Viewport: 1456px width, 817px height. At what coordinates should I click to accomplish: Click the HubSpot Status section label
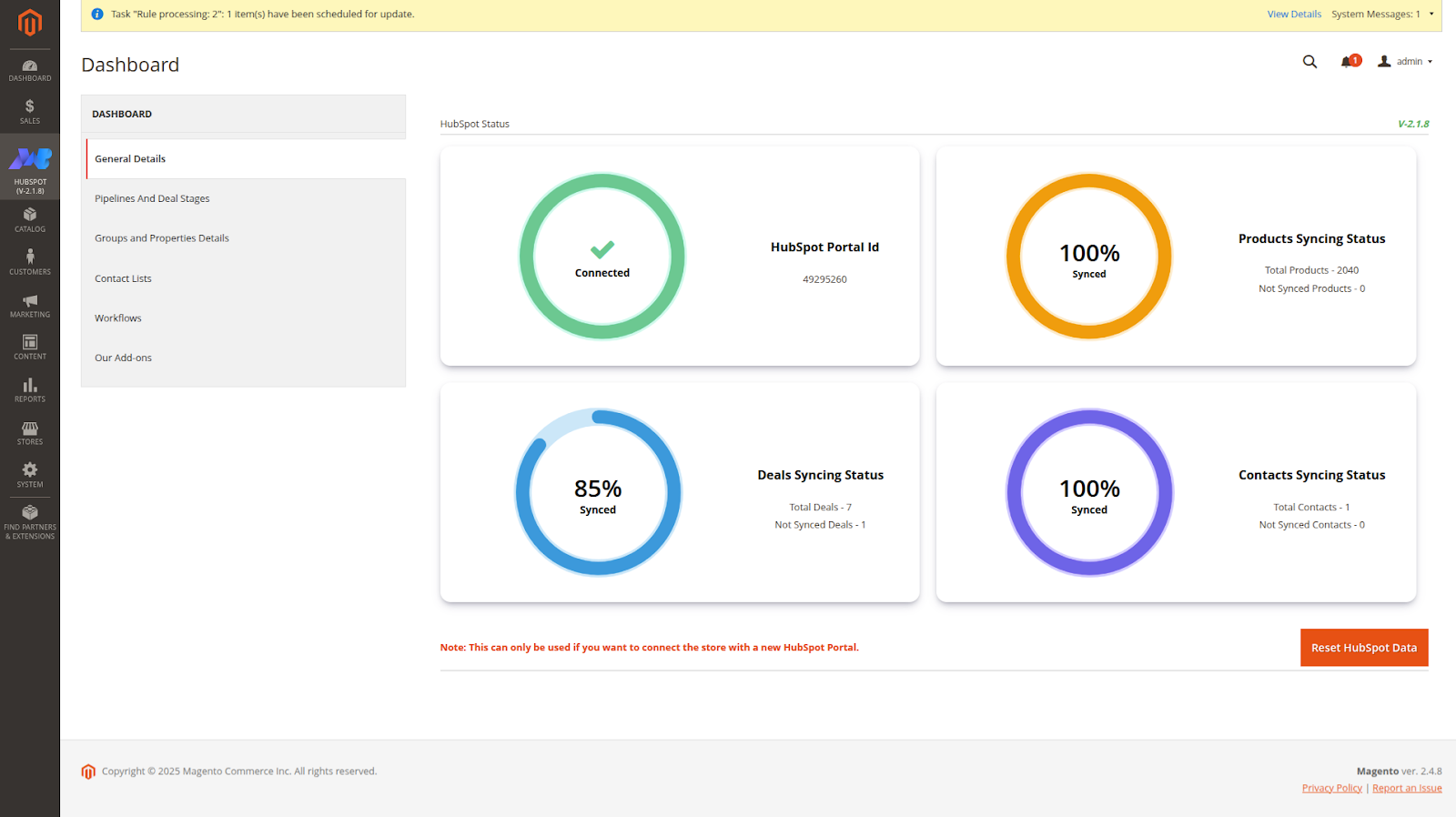(475, 124)
